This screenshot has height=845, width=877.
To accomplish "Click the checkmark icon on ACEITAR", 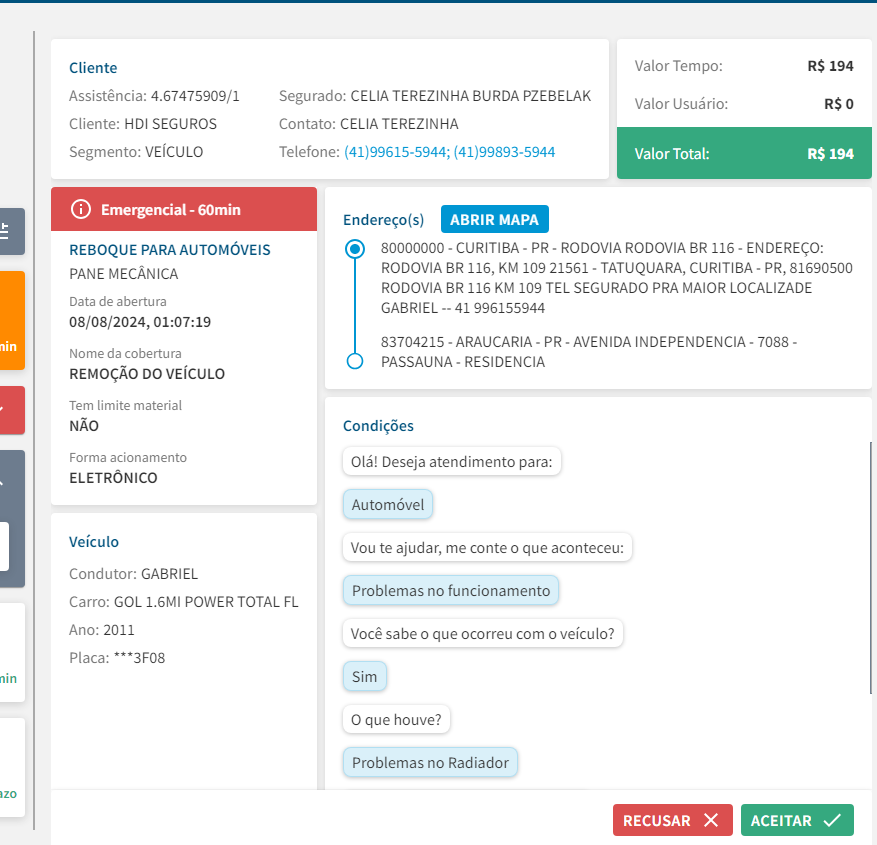I will pos(832,820).
